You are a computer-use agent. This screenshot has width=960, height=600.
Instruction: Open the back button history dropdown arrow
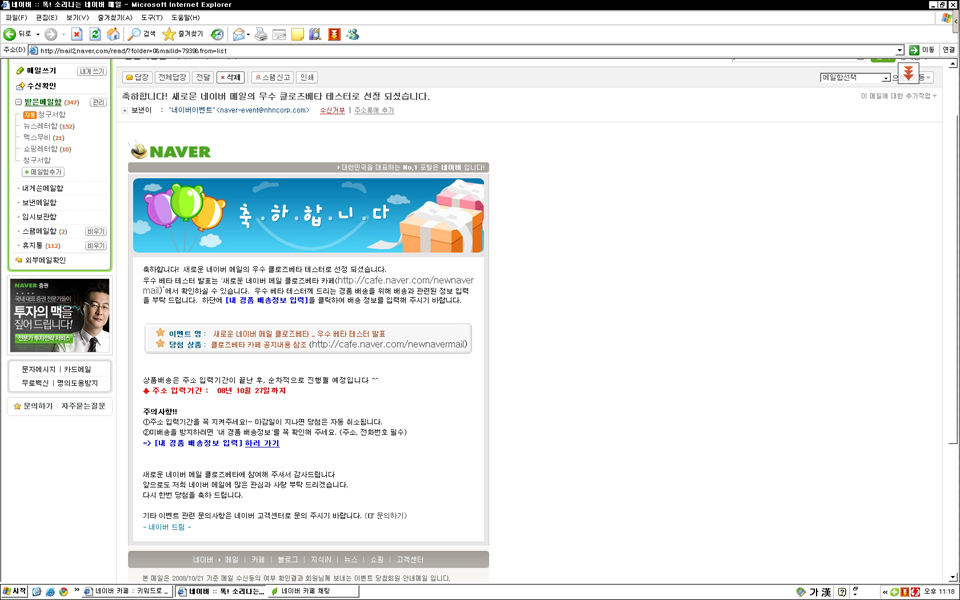click(x=38, y=34)
